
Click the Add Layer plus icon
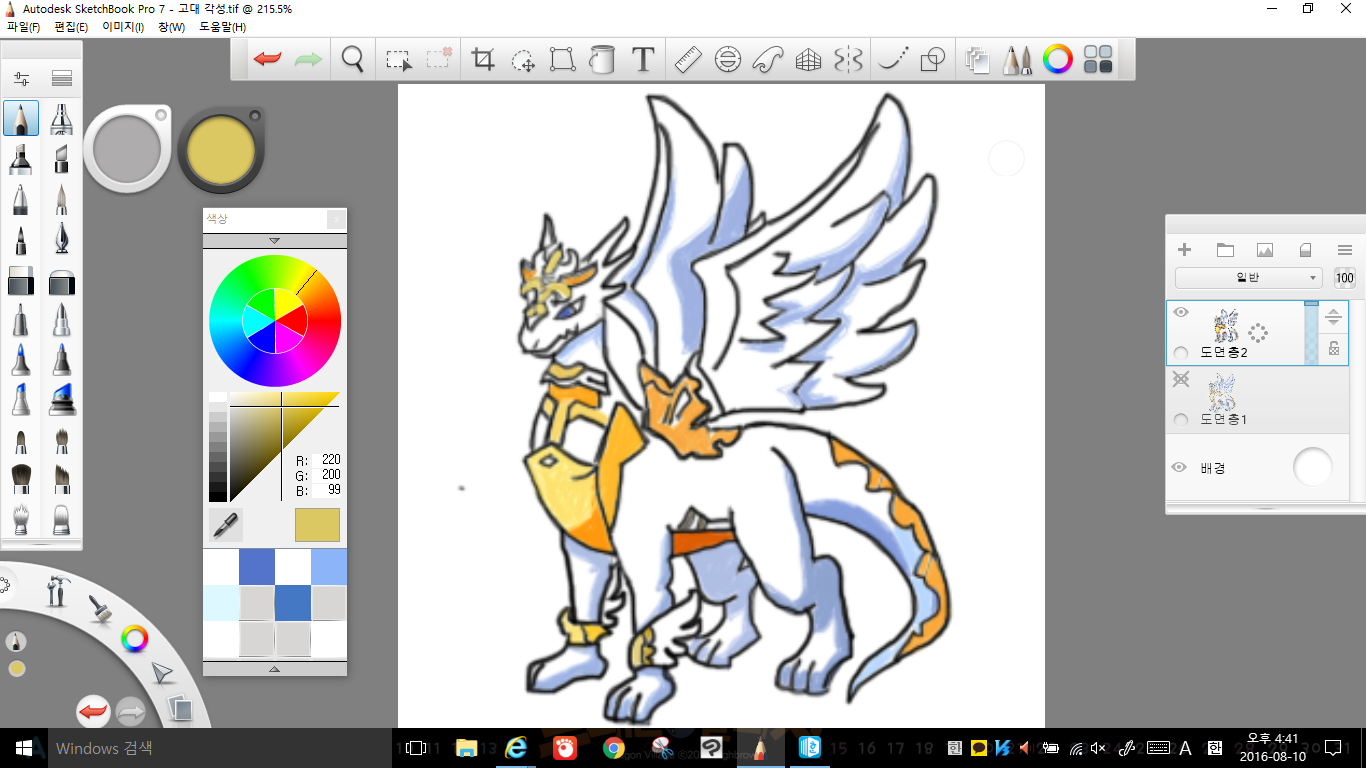1185,250
